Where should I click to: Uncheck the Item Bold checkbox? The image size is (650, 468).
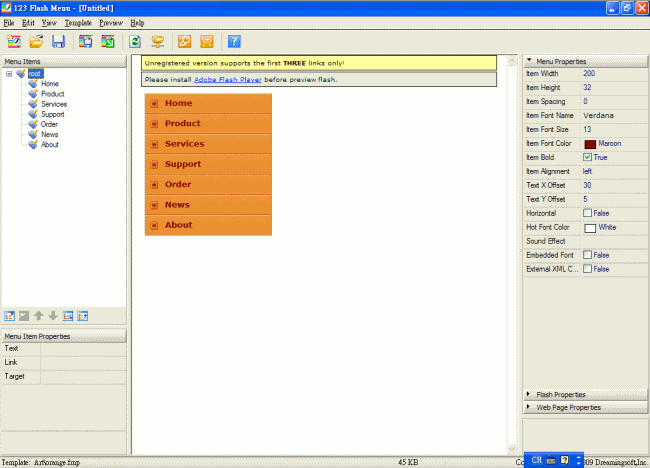coord(588,157)
